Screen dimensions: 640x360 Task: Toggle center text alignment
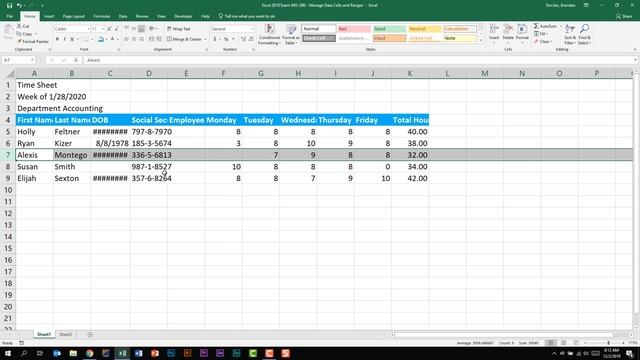pyautogui.click(x=134, y=39)
